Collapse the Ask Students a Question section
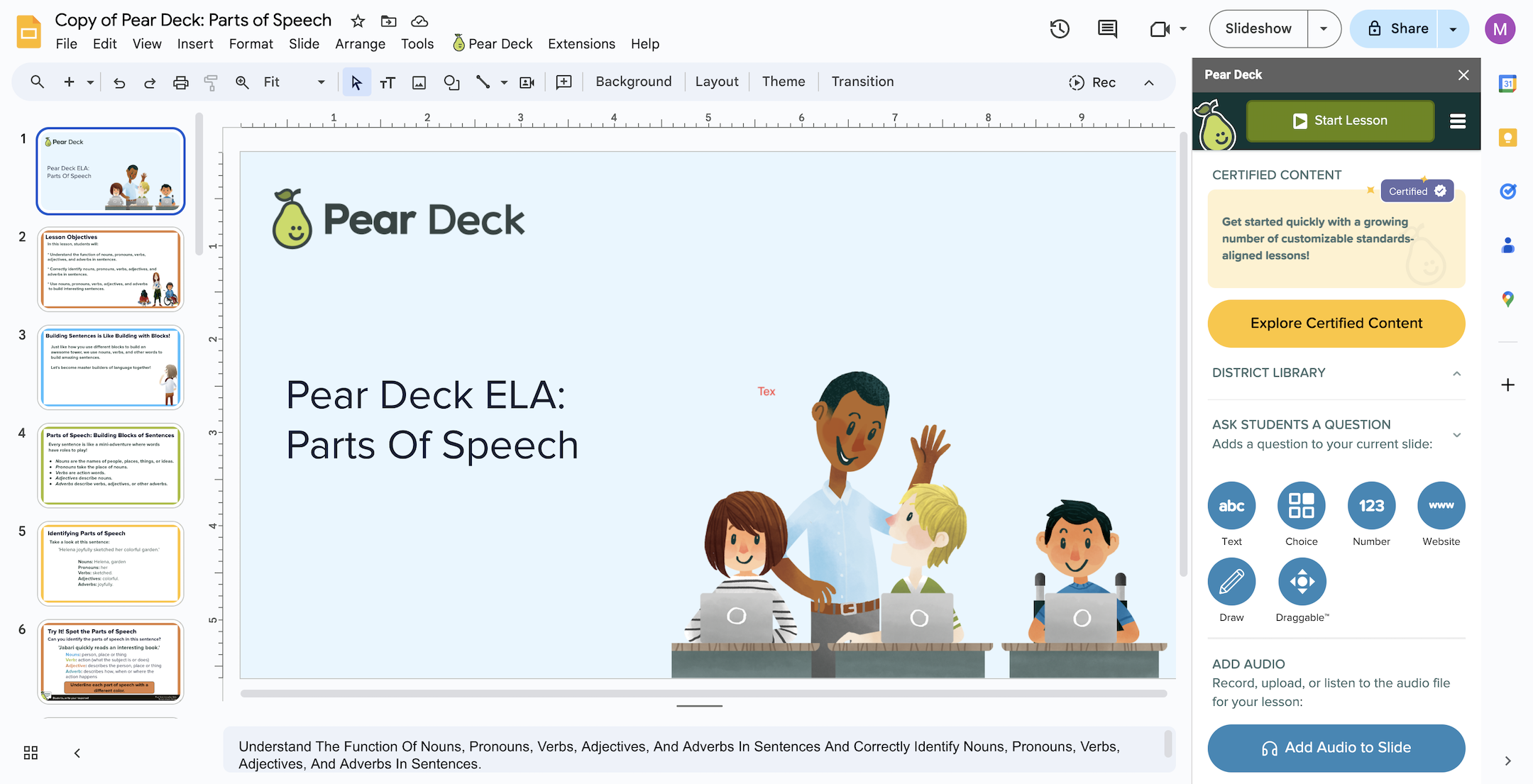Viewport: 1533px width, 784px height. (x=1456, y=435)
